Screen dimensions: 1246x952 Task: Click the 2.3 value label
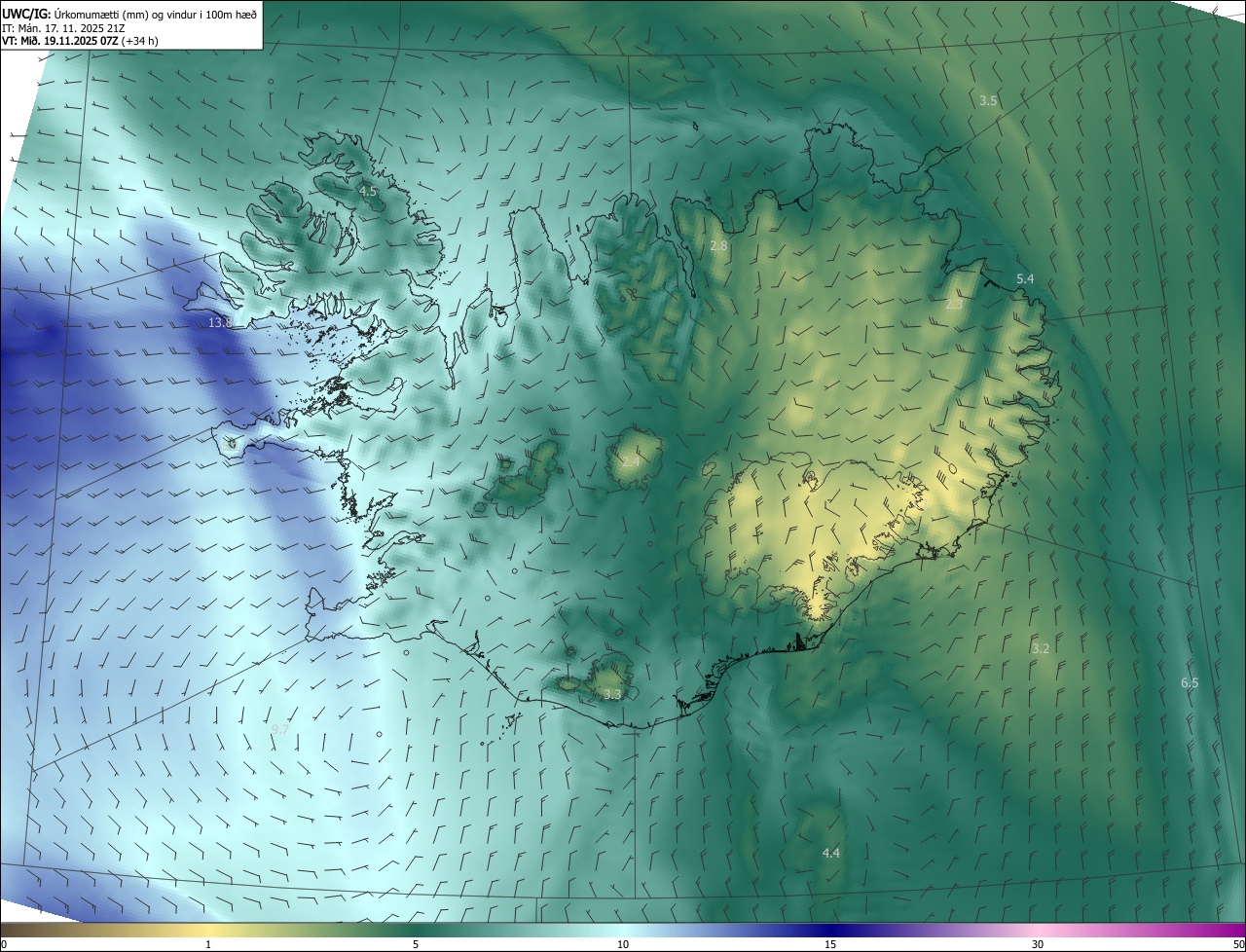click(x=954, y=305)
